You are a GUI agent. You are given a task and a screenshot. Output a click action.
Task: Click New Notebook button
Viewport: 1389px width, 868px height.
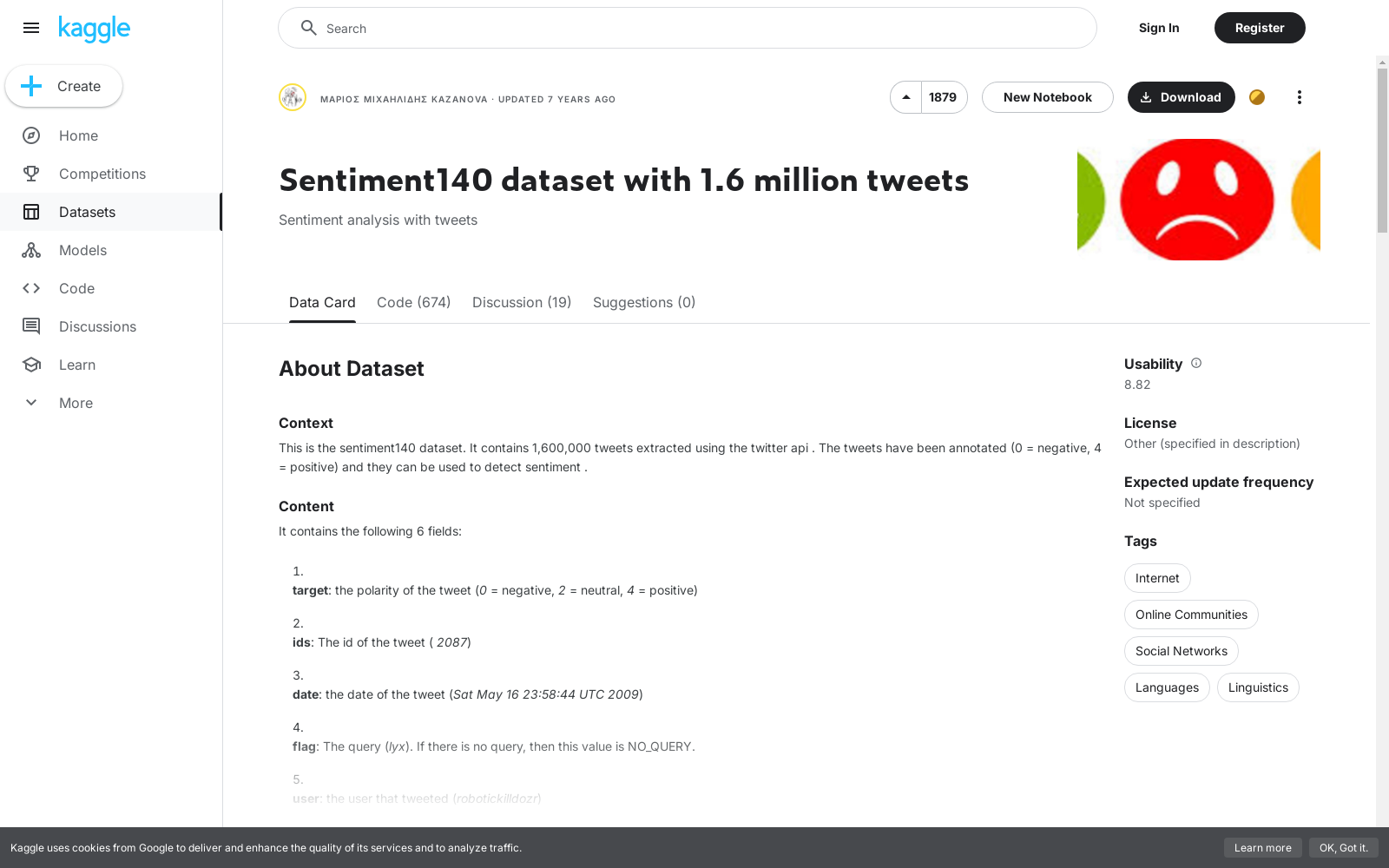pos(1048,97)
